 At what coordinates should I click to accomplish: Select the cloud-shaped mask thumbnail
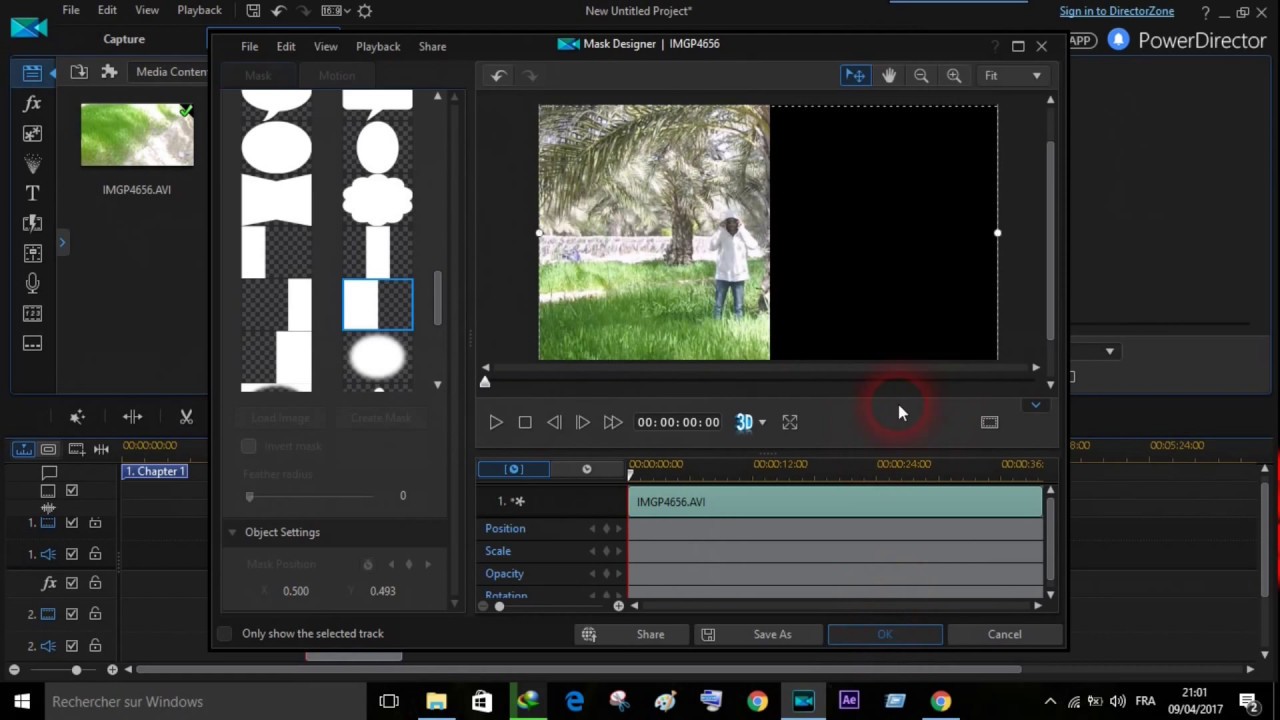[x=378, y=200]
